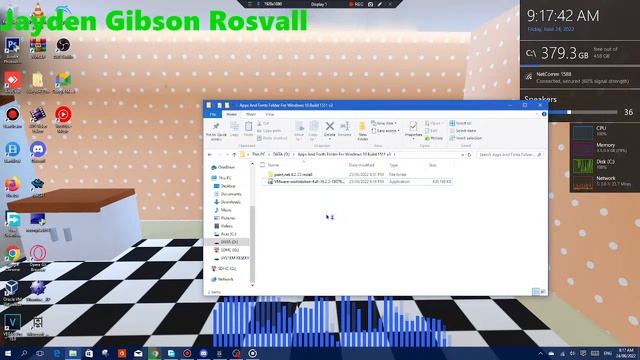
Task: Select This PC in navigation pane
Action: click(221, 178)
